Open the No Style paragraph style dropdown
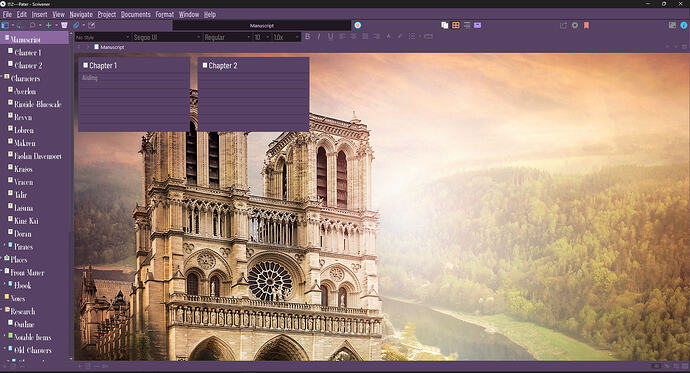The width and height of the screenshot is (690, 373). click(103, 37)
